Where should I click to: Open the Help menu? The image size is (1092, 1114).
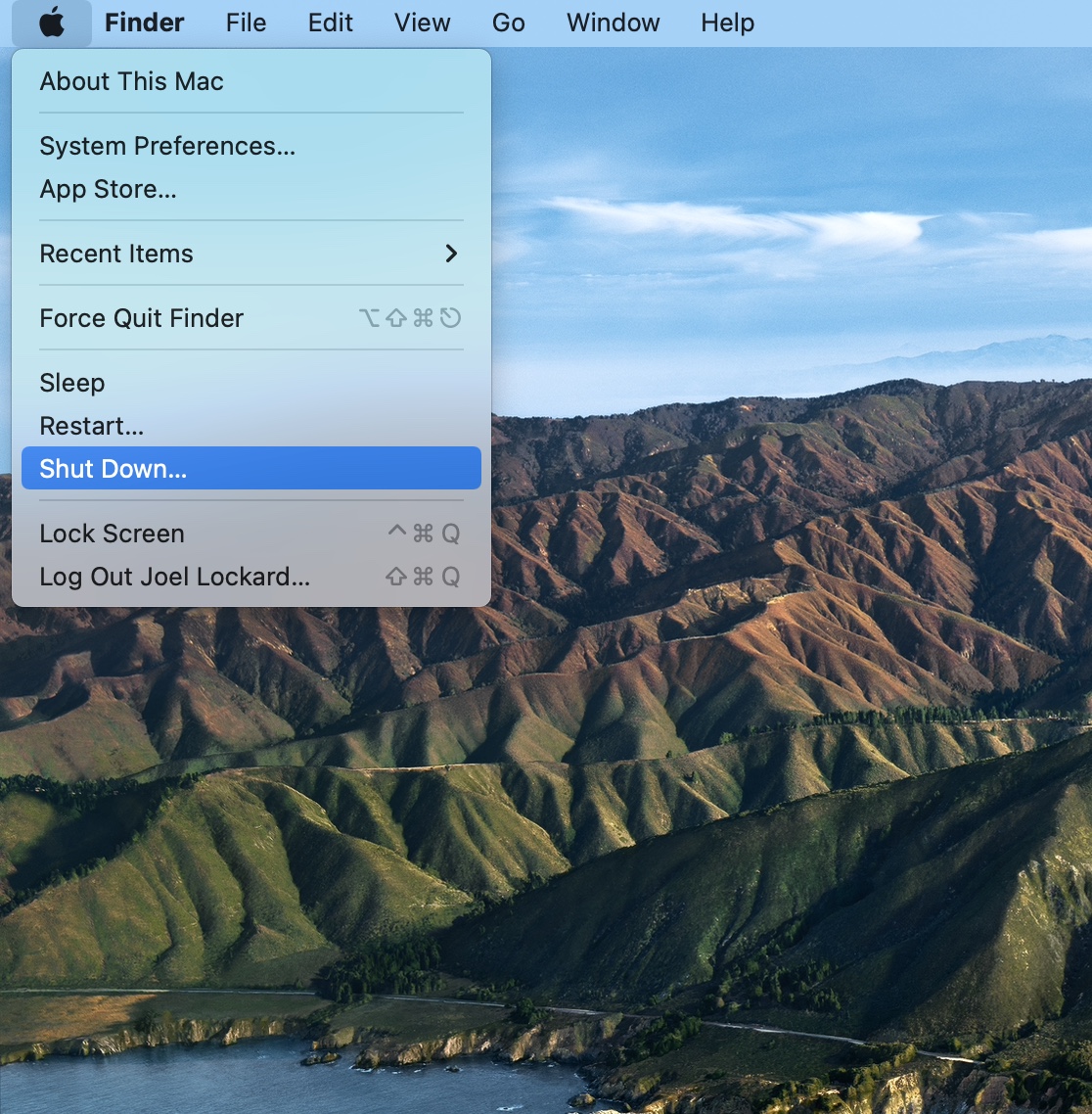728,23
